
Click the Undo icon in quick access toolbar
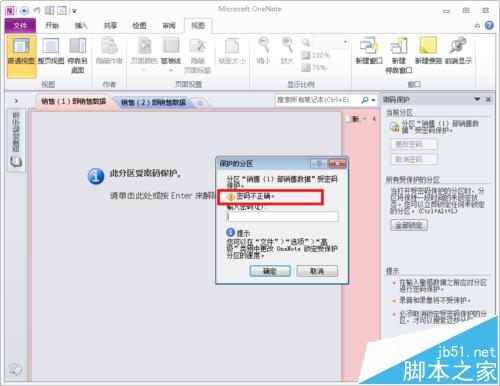pos(37,11)
